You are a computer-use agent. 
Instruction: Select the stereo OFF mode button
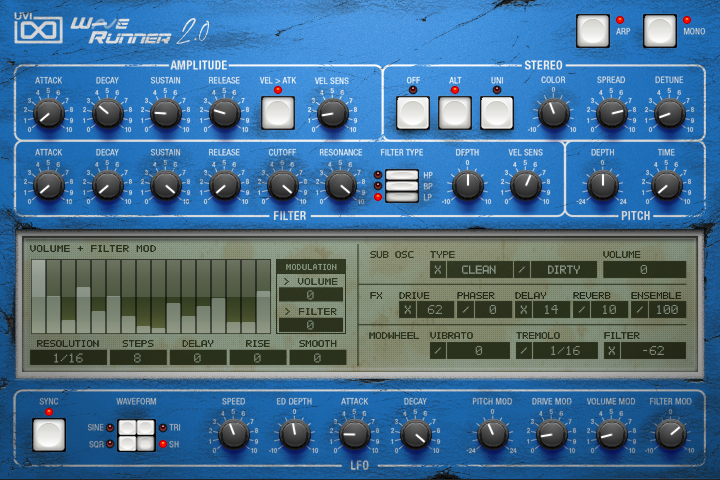tap(413, 113)
